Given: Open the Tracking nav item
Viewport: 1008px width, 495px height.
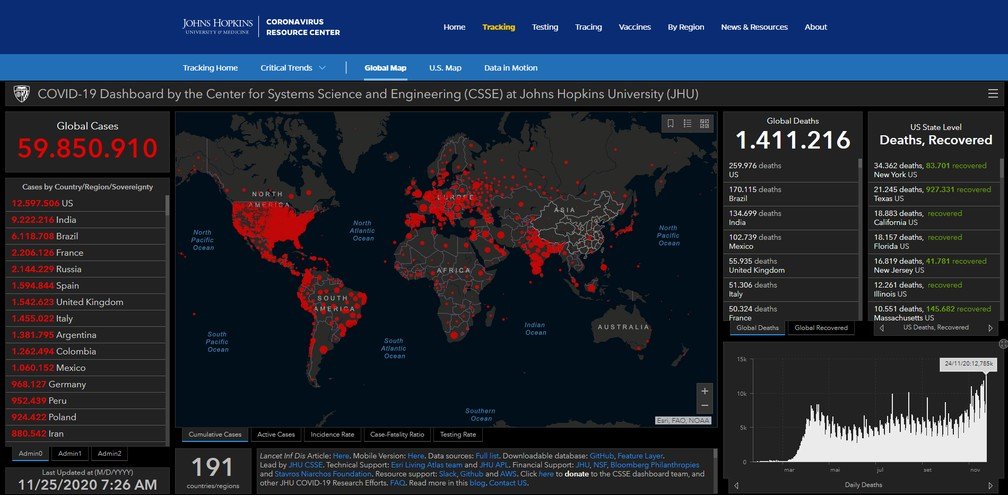Looking at the screenshot, I should point(499,27).
